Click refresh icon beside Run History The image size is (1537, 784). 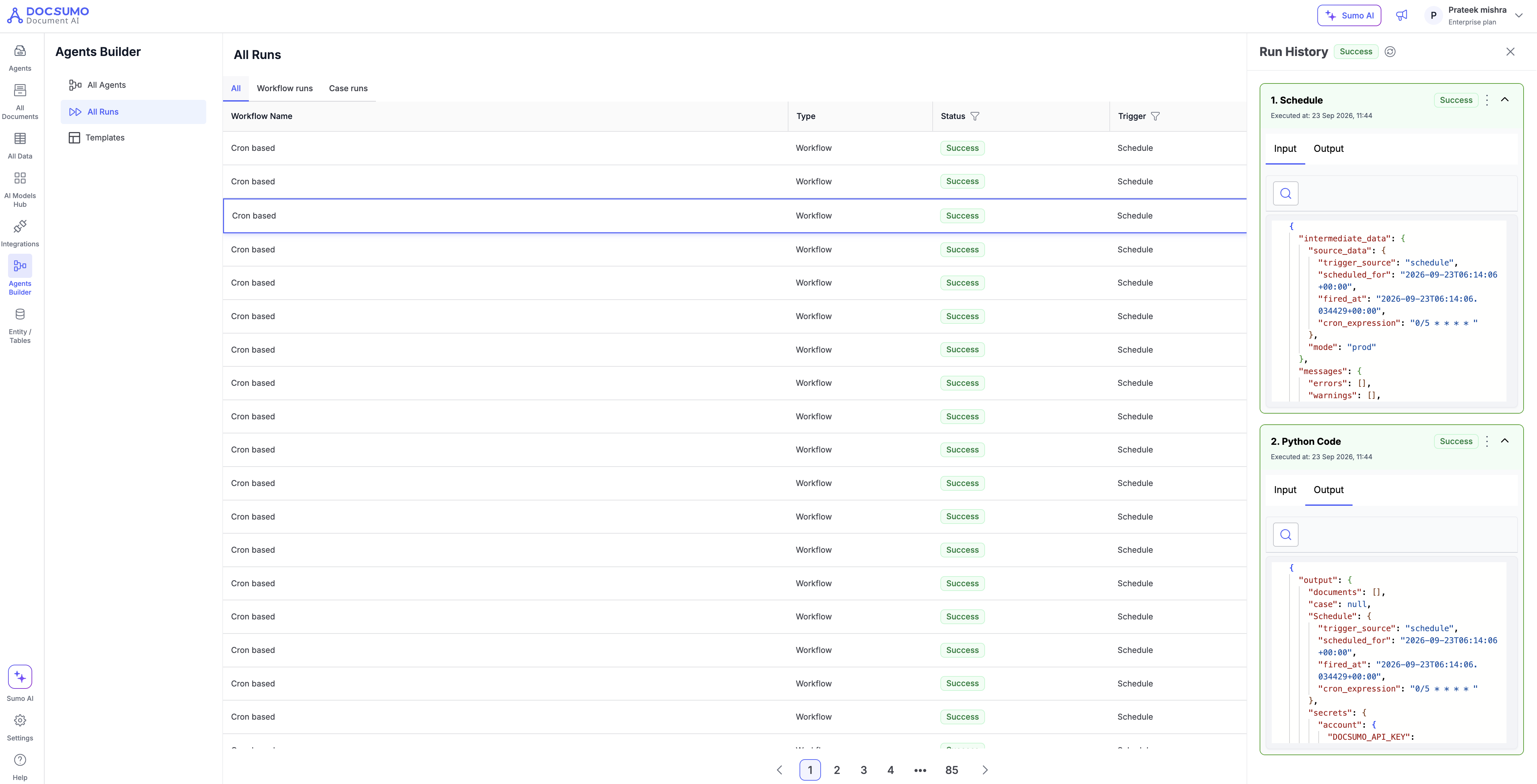click(1390, 52)
